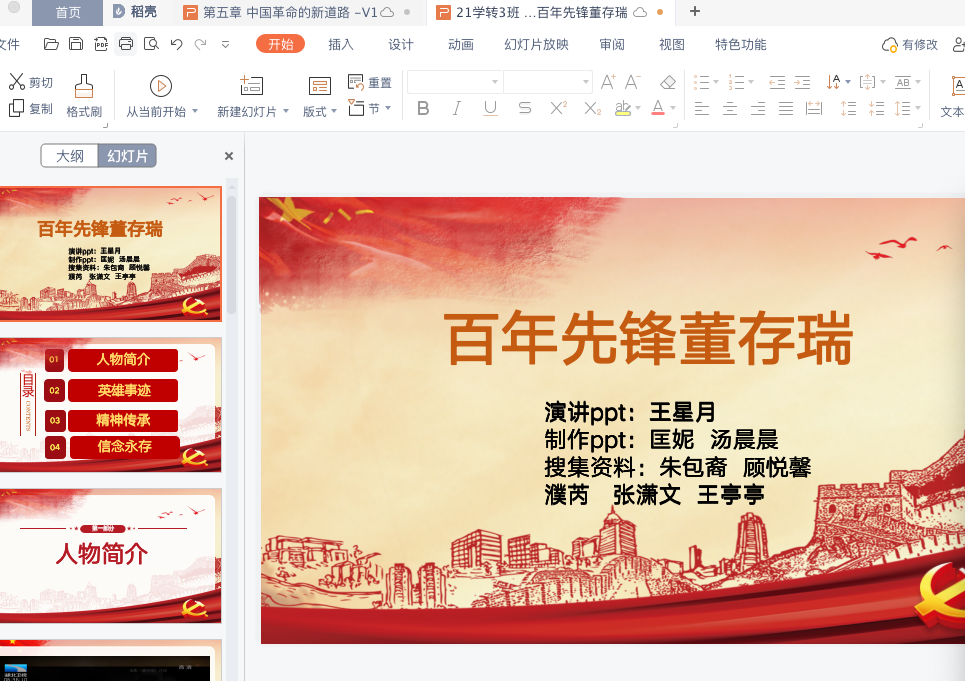Image resolution: width=965 pixels, height=681 pixels.
Task: Toggle bold formatting
Action: [423, 108]
